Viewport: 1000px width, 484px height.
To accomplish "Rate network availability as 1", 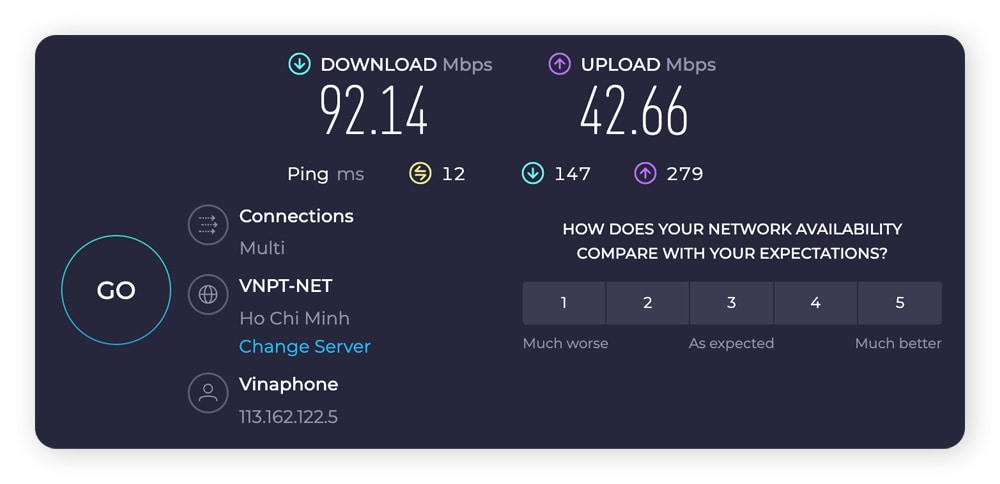I will click(x=564, y=303).
